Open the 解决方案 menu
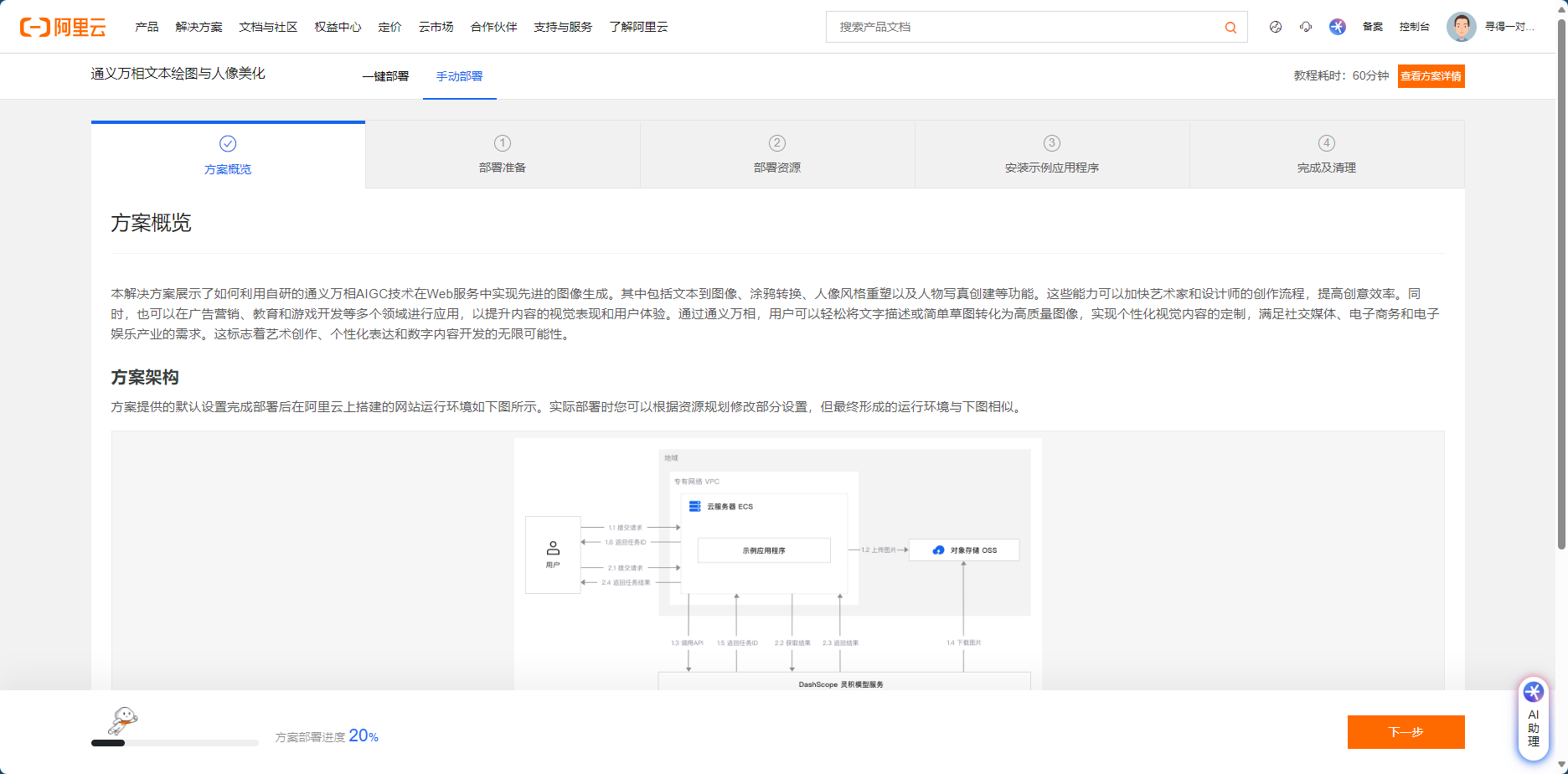Screen dimensions: 1568x774 [199, 27]
